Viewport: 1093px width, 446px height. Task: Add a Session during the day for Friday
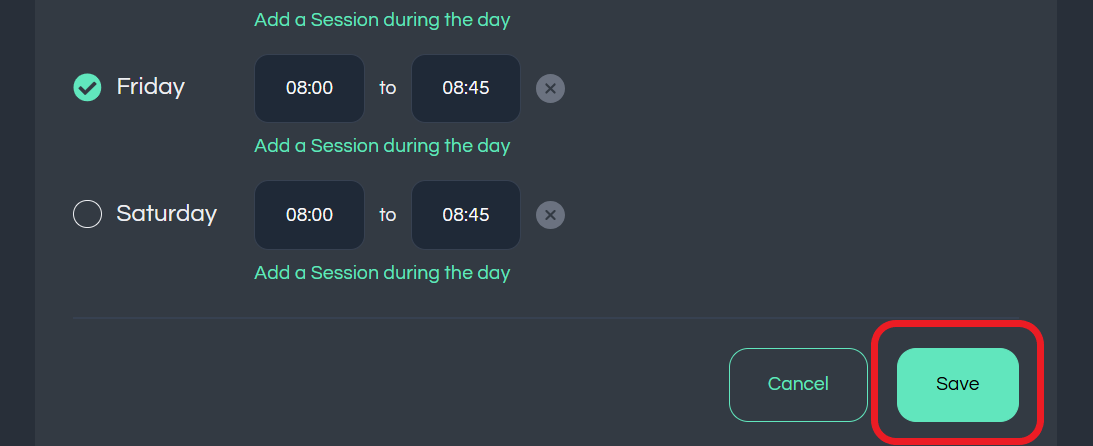[382, 146]
